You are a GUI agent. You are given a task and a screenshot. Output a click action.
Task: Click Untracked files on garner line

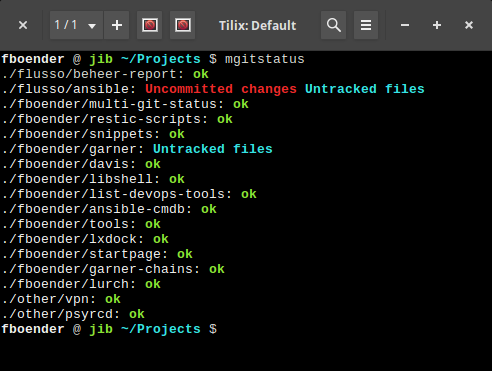coord(213,149)
